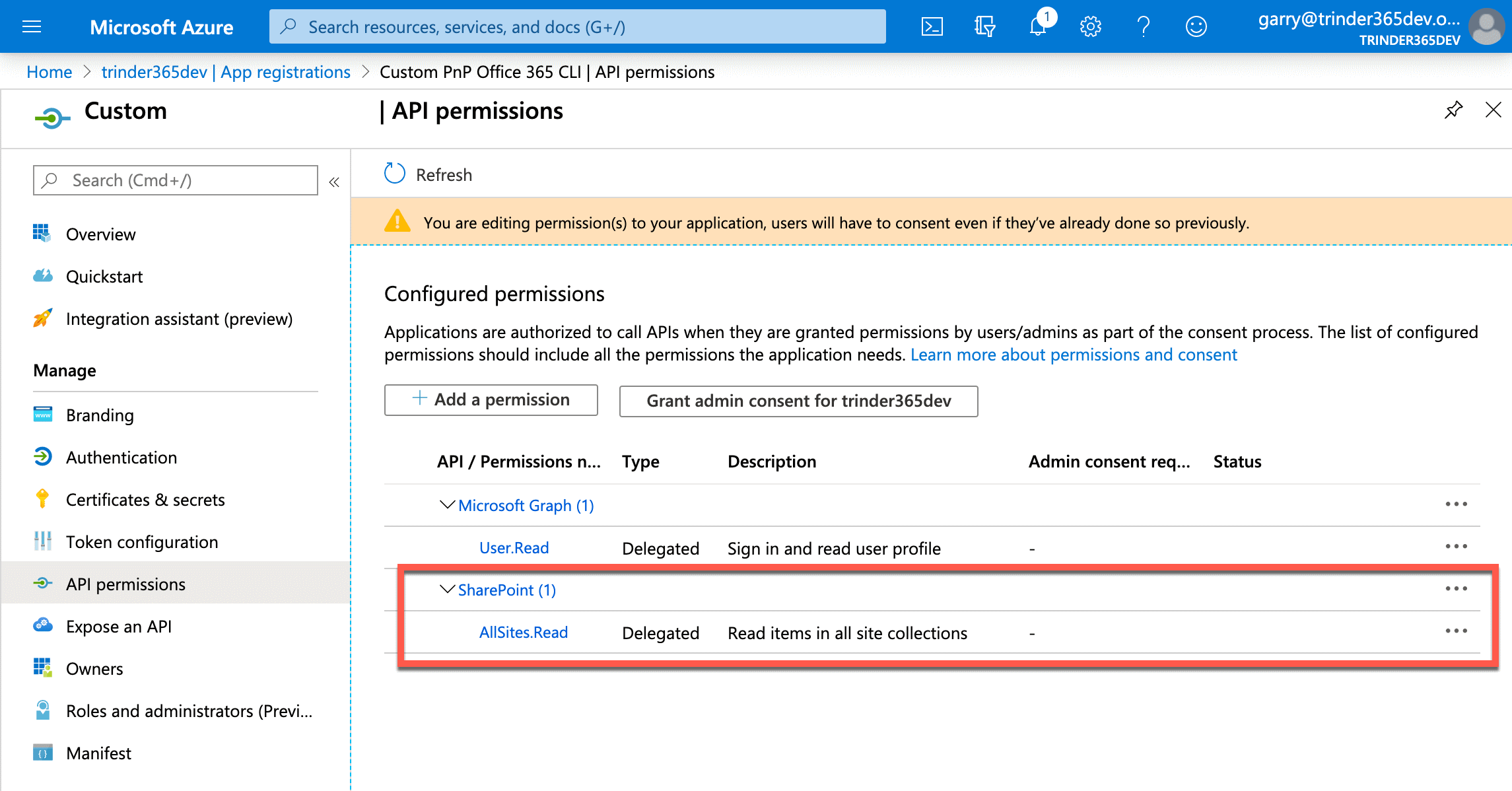1512x791 pixels.
Task: Launch Cloud Shell from the top bar
Action: pyautogui.click(x=932, y=26)
